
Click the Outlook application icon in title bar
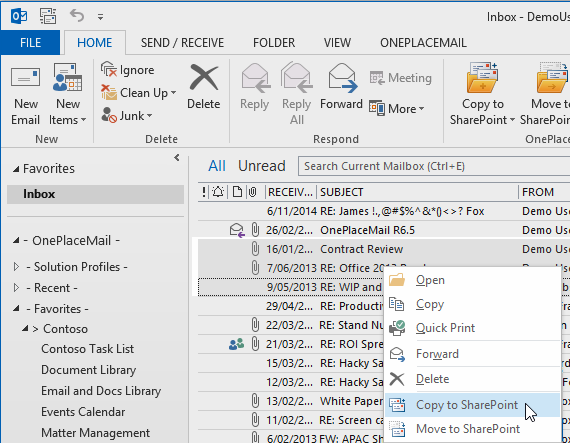(19, 16)
